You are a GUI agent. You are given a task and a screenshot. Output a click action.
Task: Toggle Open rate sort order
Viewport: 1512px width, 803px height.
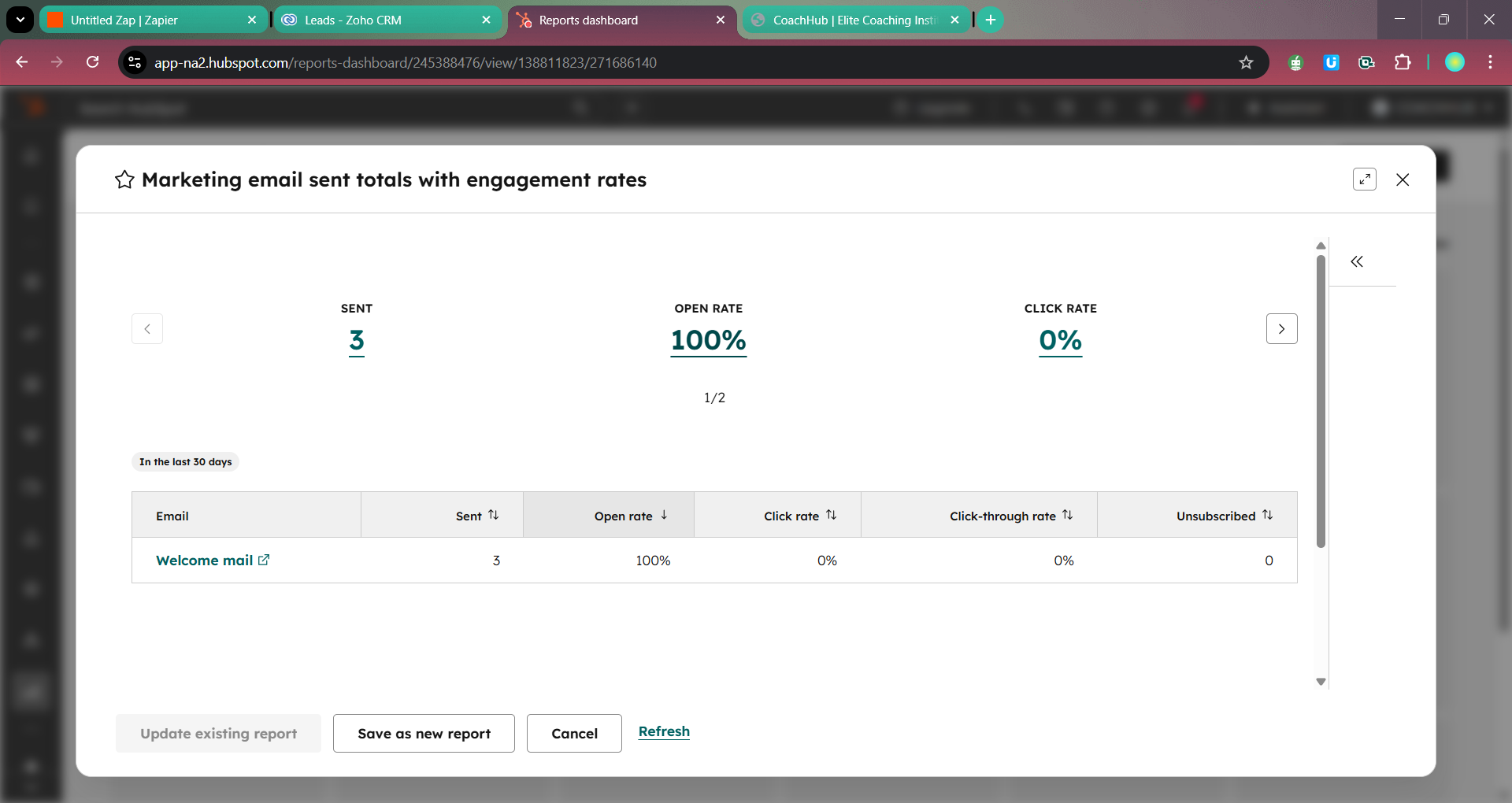[x=664, y=516]
